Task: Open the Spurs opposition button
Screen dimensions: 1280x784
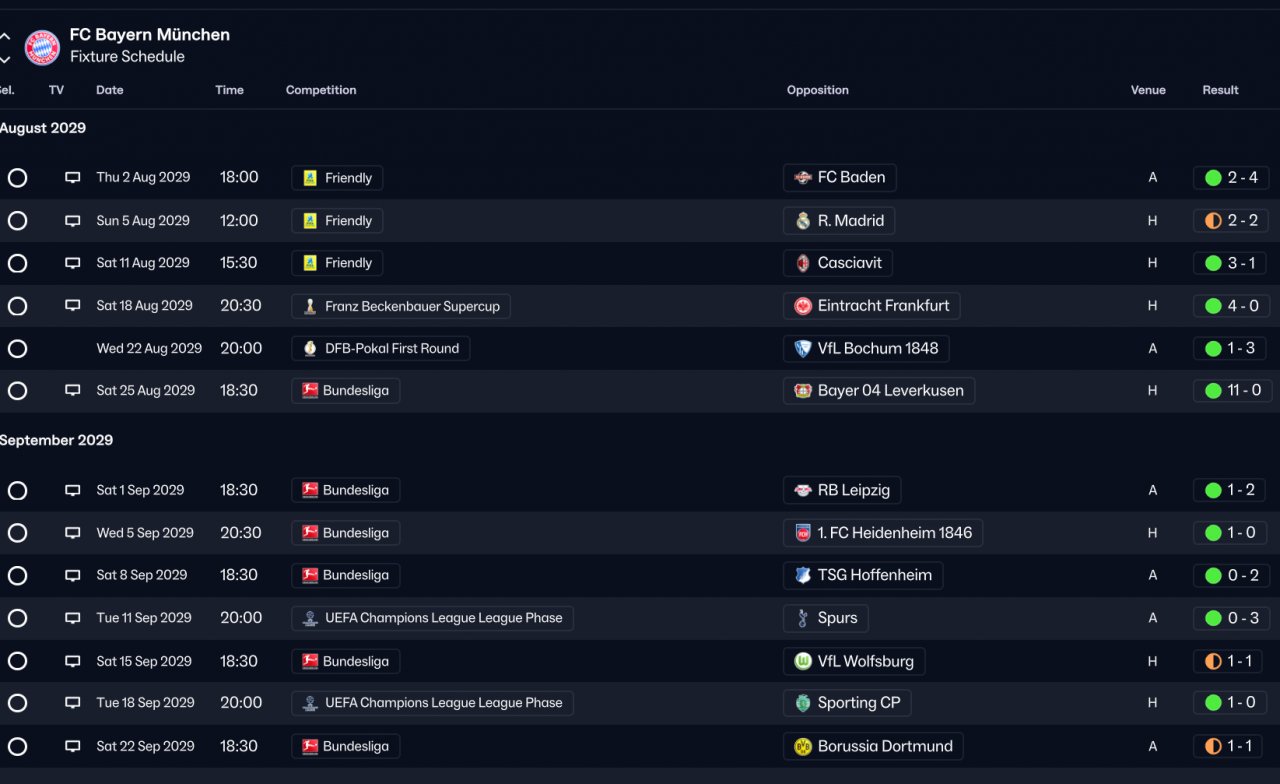Action: point(826,618)
